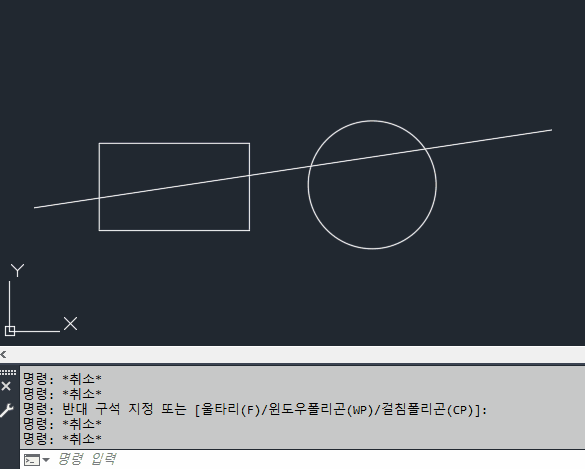Open recent commands dropdown arrow
585x469 pixels.
46,460
